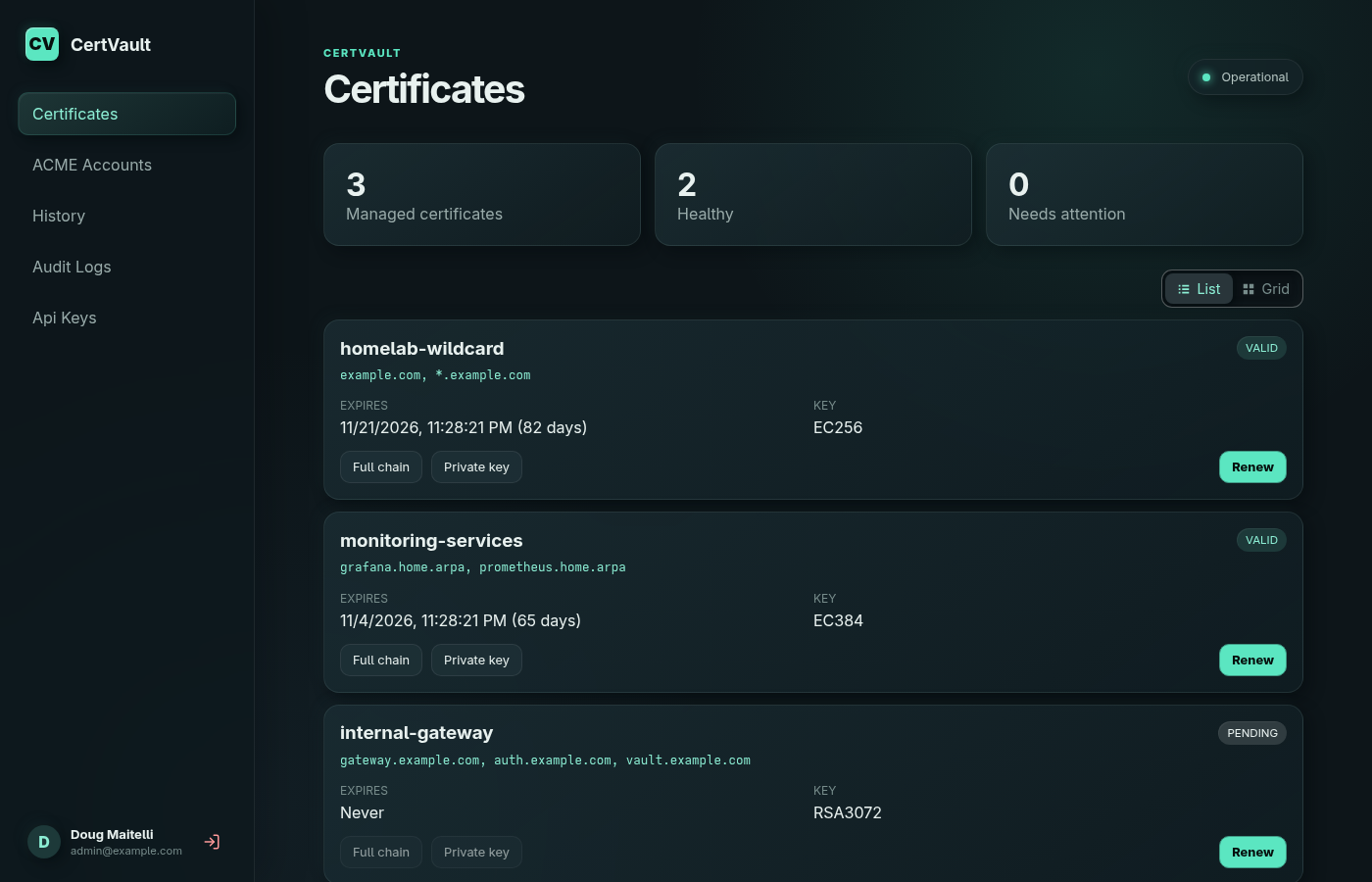This screenshot has width=1372, height=882.
Task: Switch to Grid view
Action: coord(1266,289)
